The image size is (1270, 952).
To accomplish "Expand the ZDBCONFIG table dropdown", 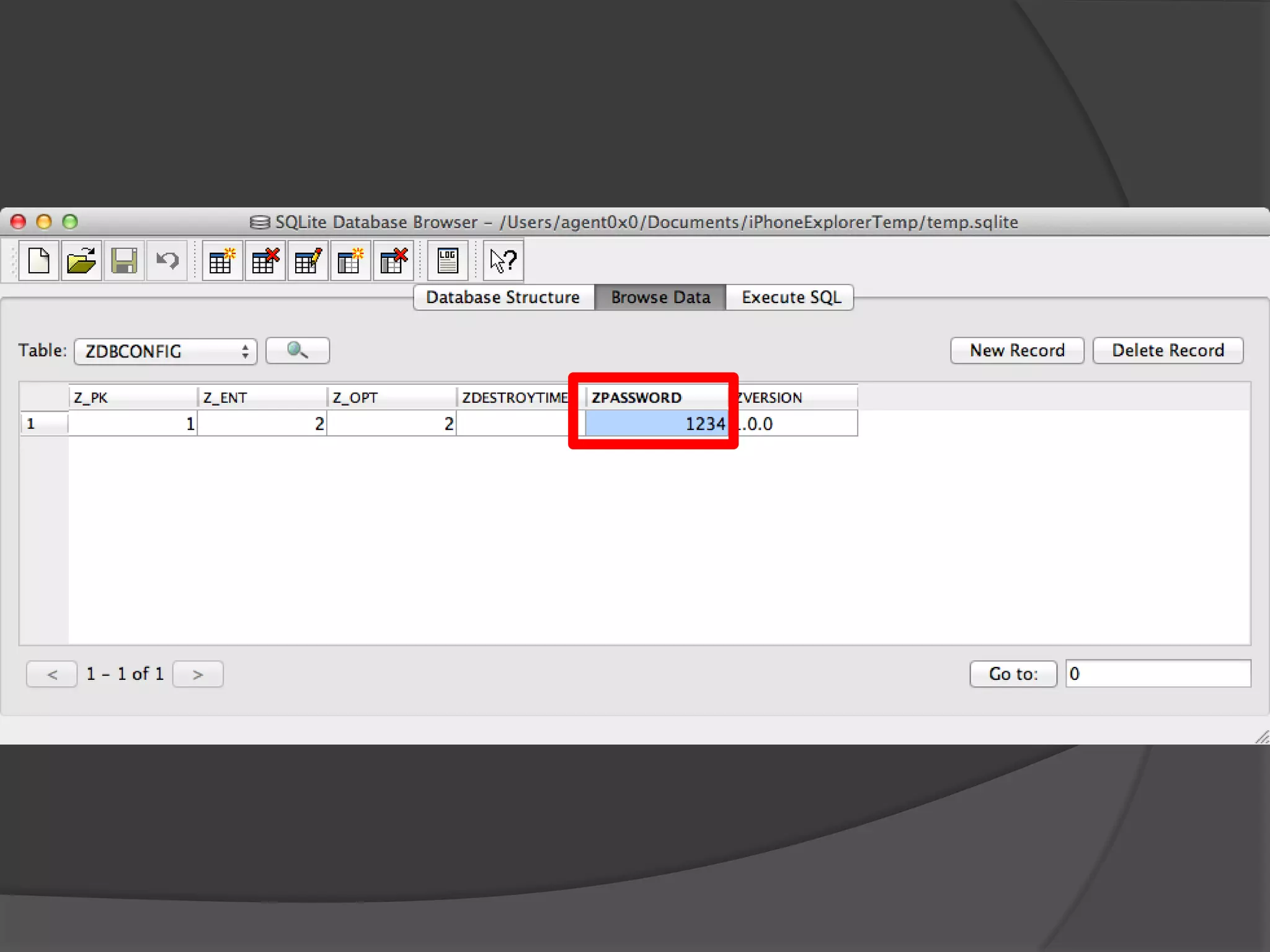I will 166,351.
